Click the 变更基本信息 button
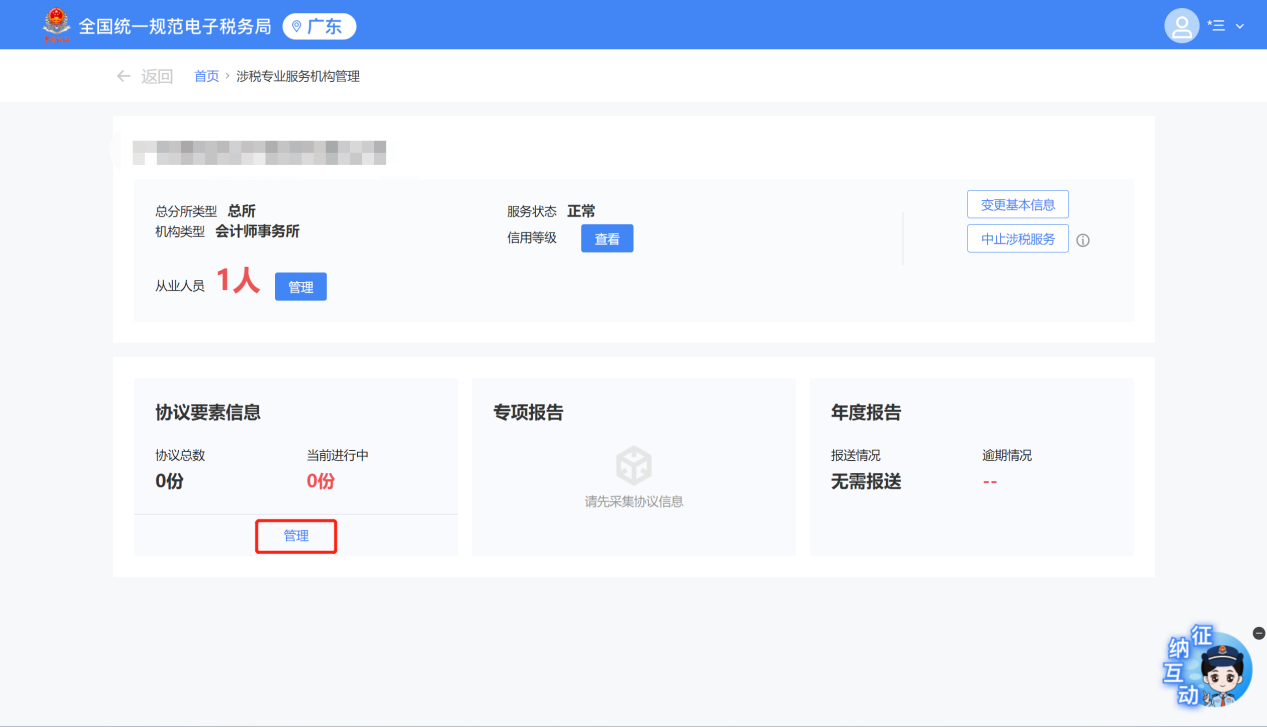The image size is (1267, 727). [1018, 204]
